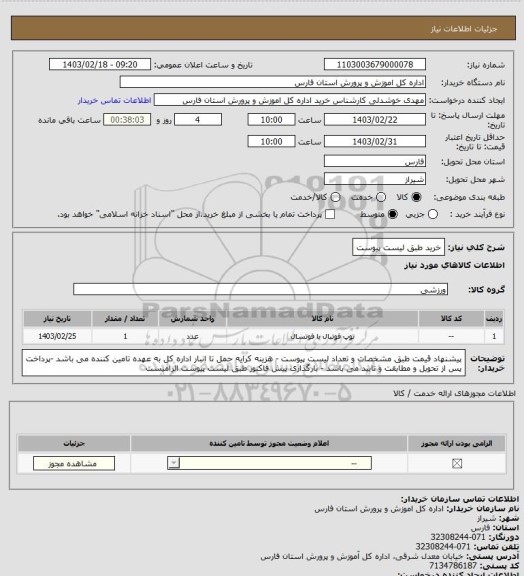Click the buyer organization name field
Viewport: 524px width, 576px height.
(273, 82)
